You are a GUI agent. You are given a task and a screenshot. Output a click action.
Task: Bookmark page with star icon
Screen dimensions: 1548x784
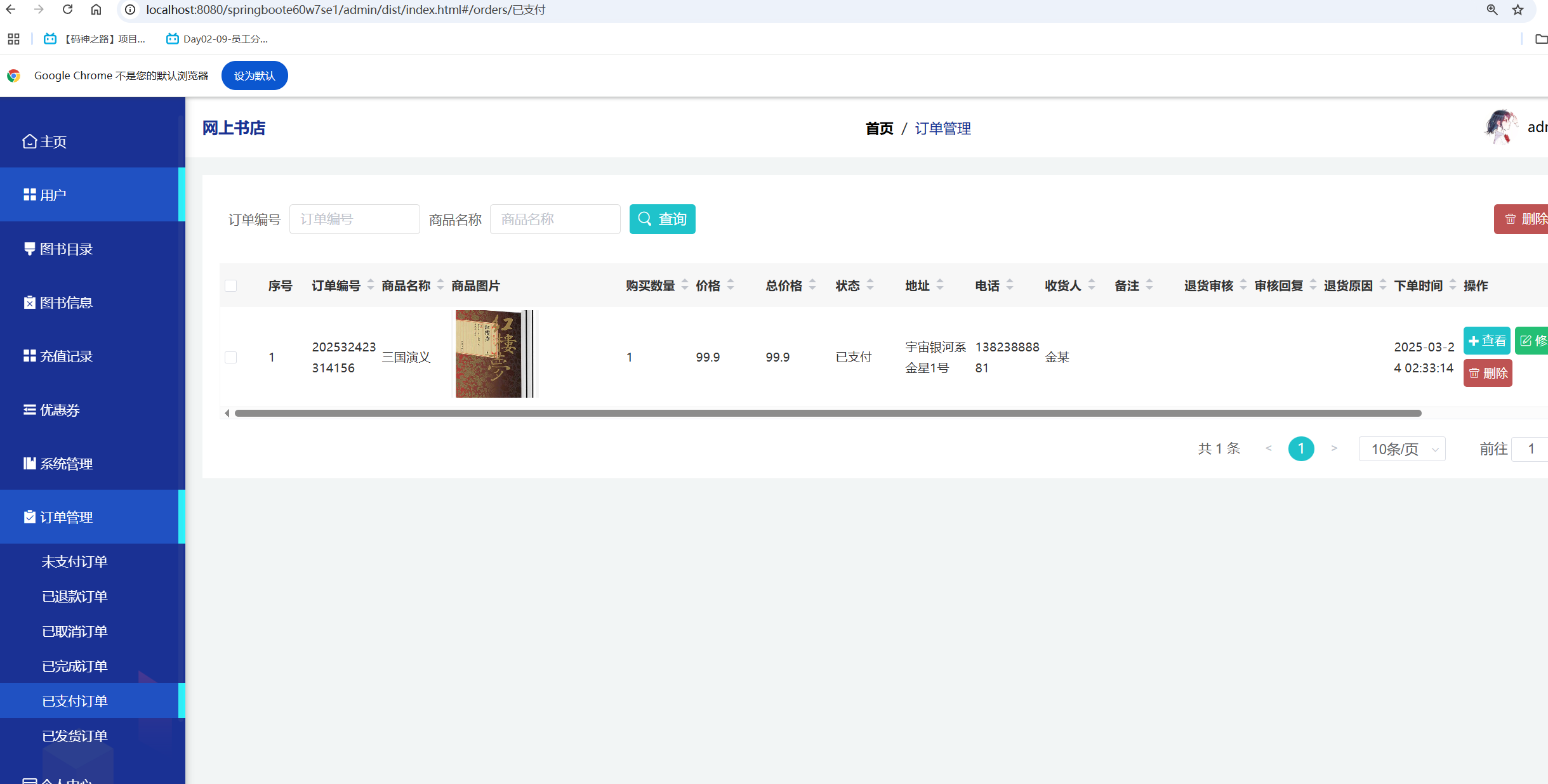tap(1518, 10)
